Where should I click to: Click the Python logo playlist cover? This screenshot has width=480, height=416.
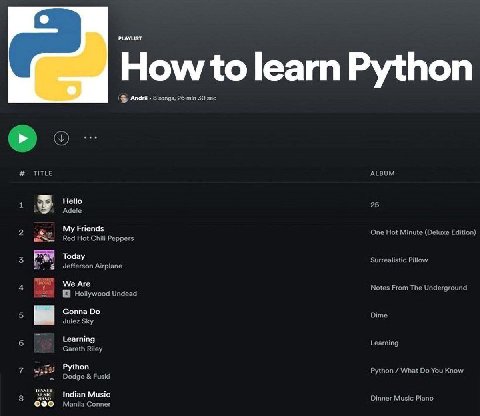click(x=58, y=55)
